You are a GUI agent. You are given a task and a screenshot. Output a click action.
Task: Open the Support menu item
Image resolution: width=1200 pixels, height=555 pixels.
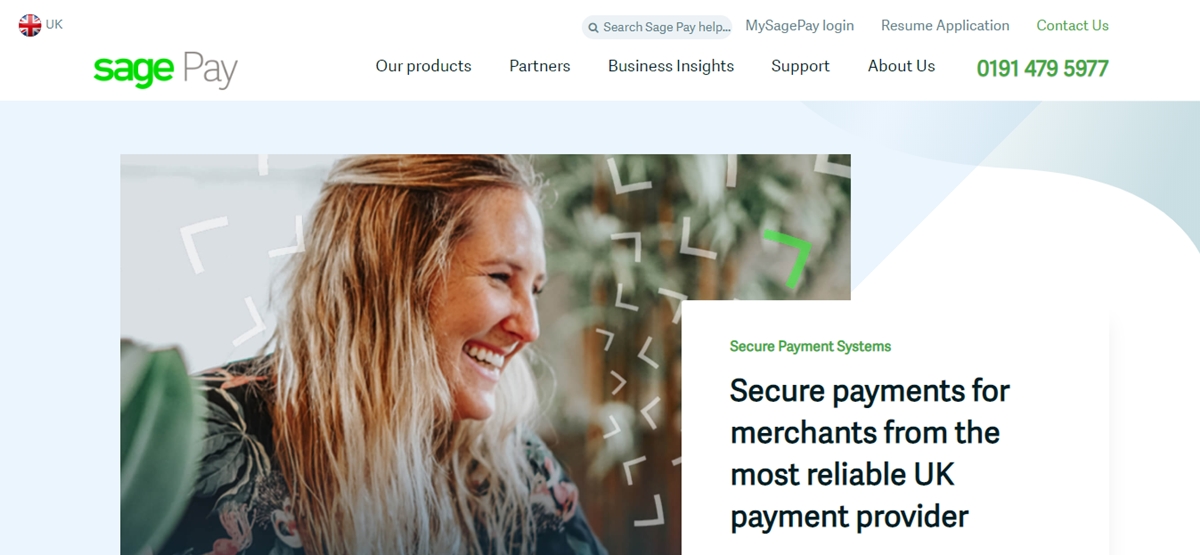click(x=800, y=66)
